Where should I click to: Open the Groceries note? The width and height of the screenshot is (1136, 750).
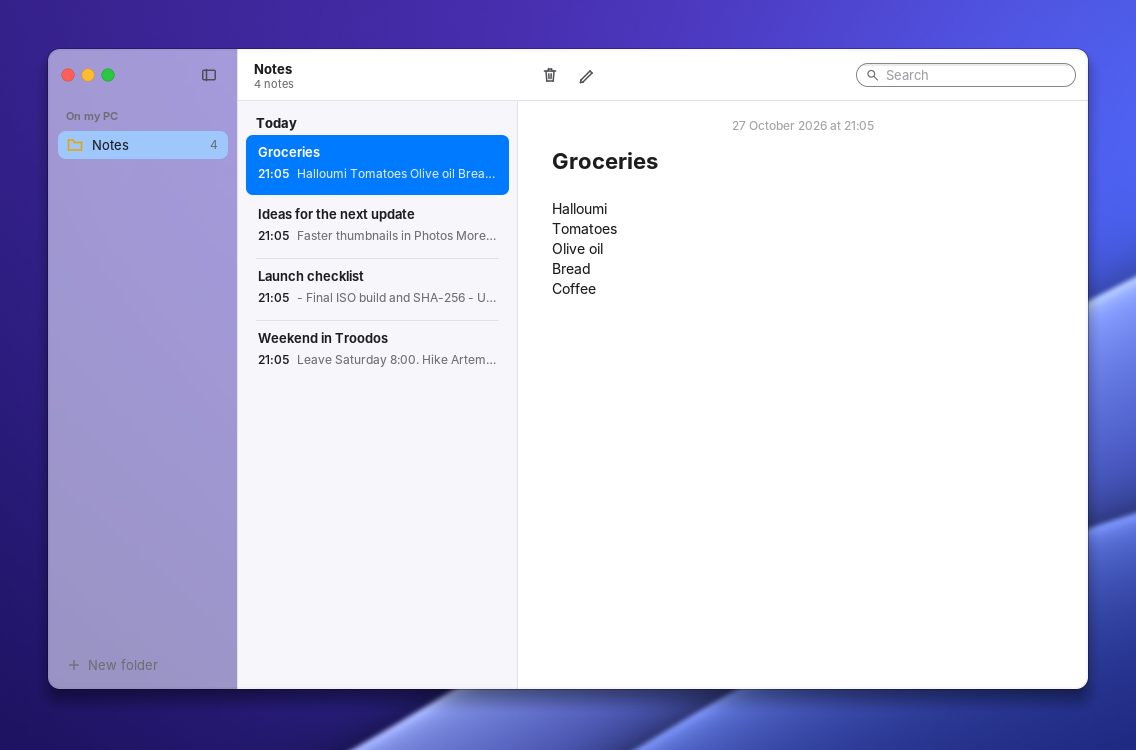(377, 164)
